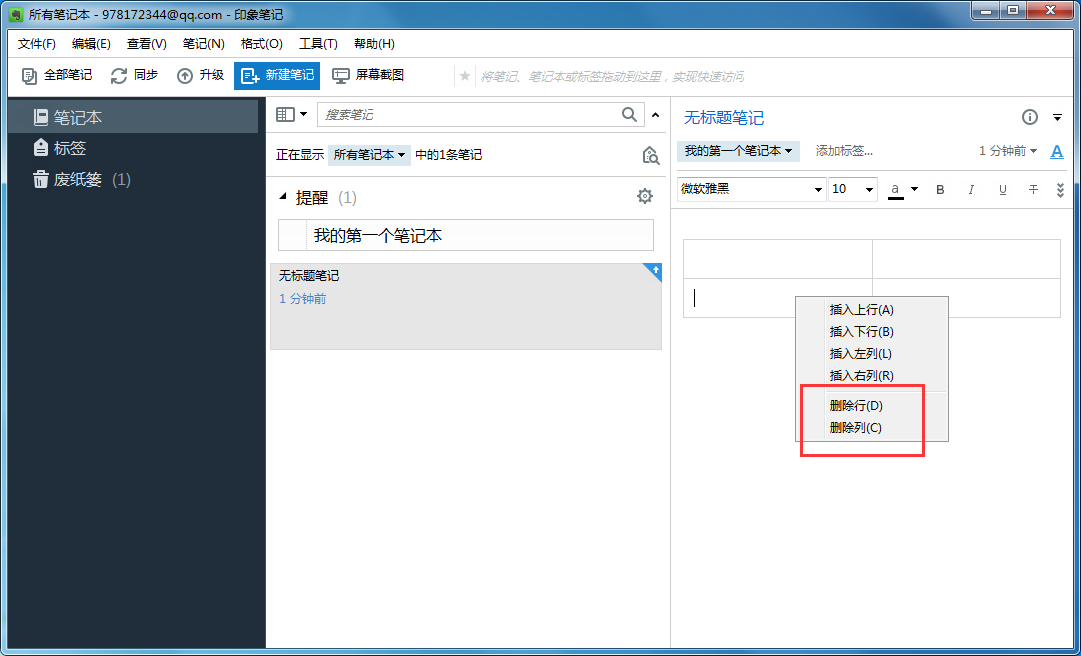Open the 工具(T) menu
Image resolution: width=1081 pixels, height=656 pixels.
[x=319, y=43]
